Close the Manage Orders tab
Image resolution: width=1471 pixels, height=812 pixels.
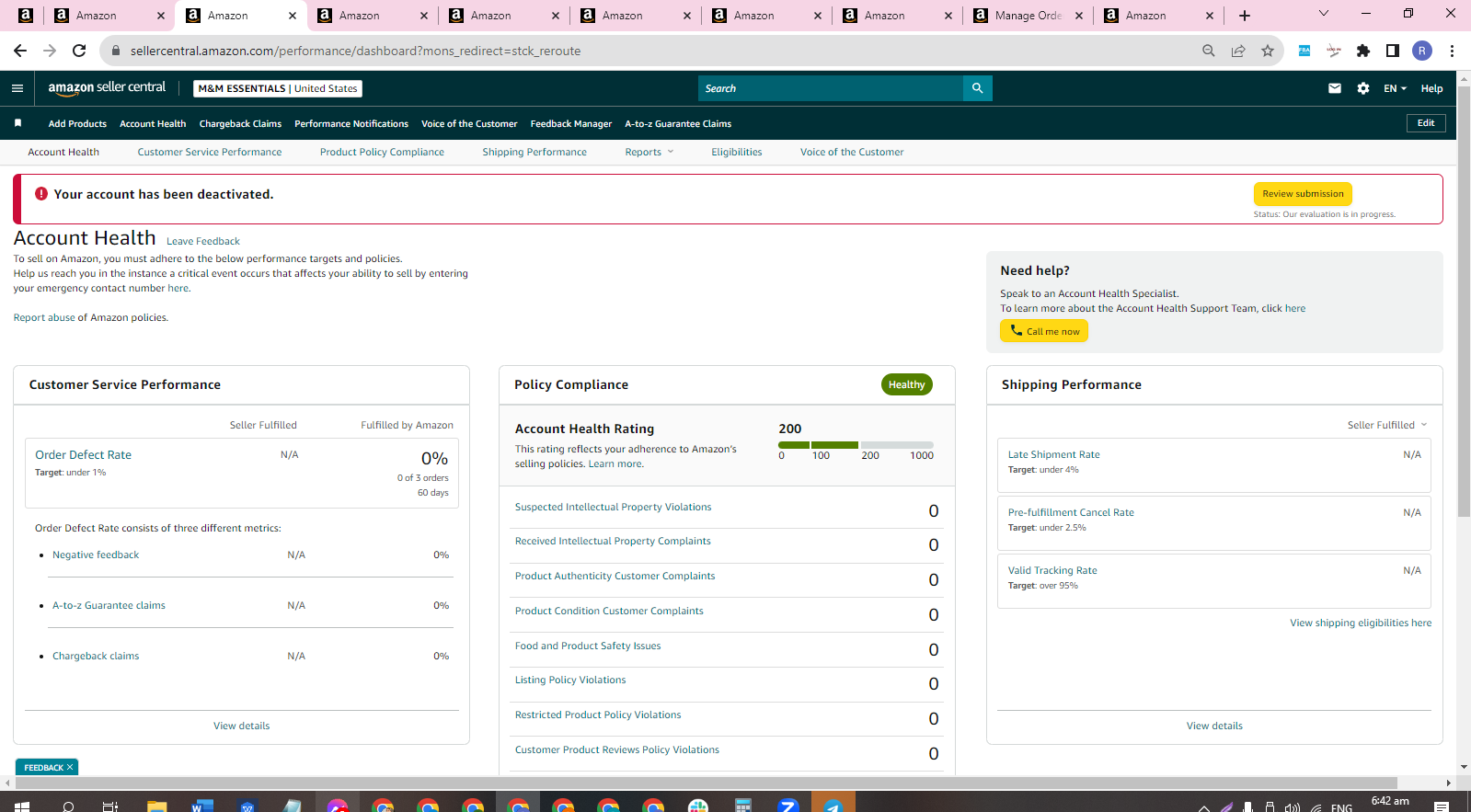(1078, 16)
